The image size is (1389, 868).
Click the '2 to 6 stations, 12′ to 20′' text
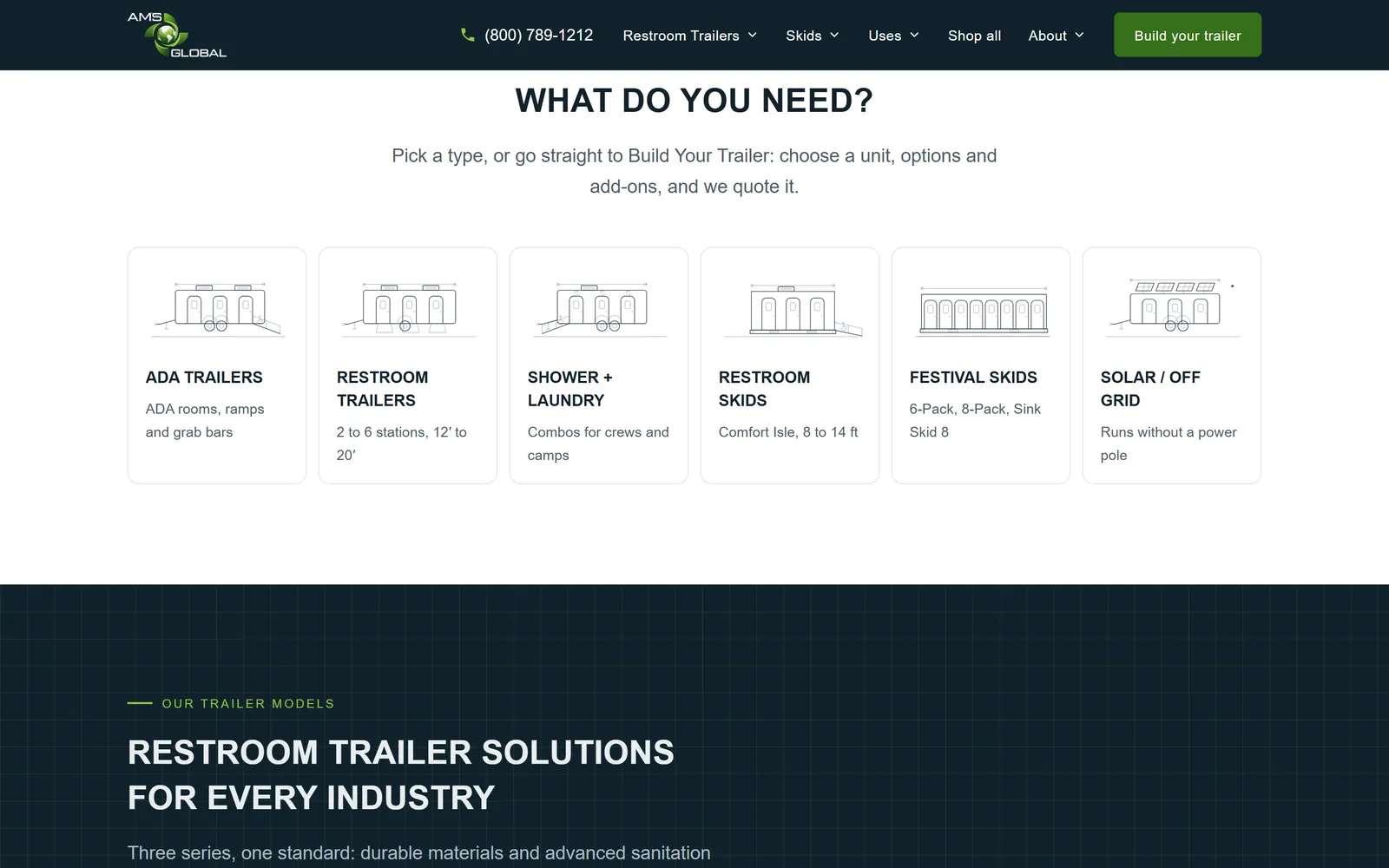click(x=402, y=444)
